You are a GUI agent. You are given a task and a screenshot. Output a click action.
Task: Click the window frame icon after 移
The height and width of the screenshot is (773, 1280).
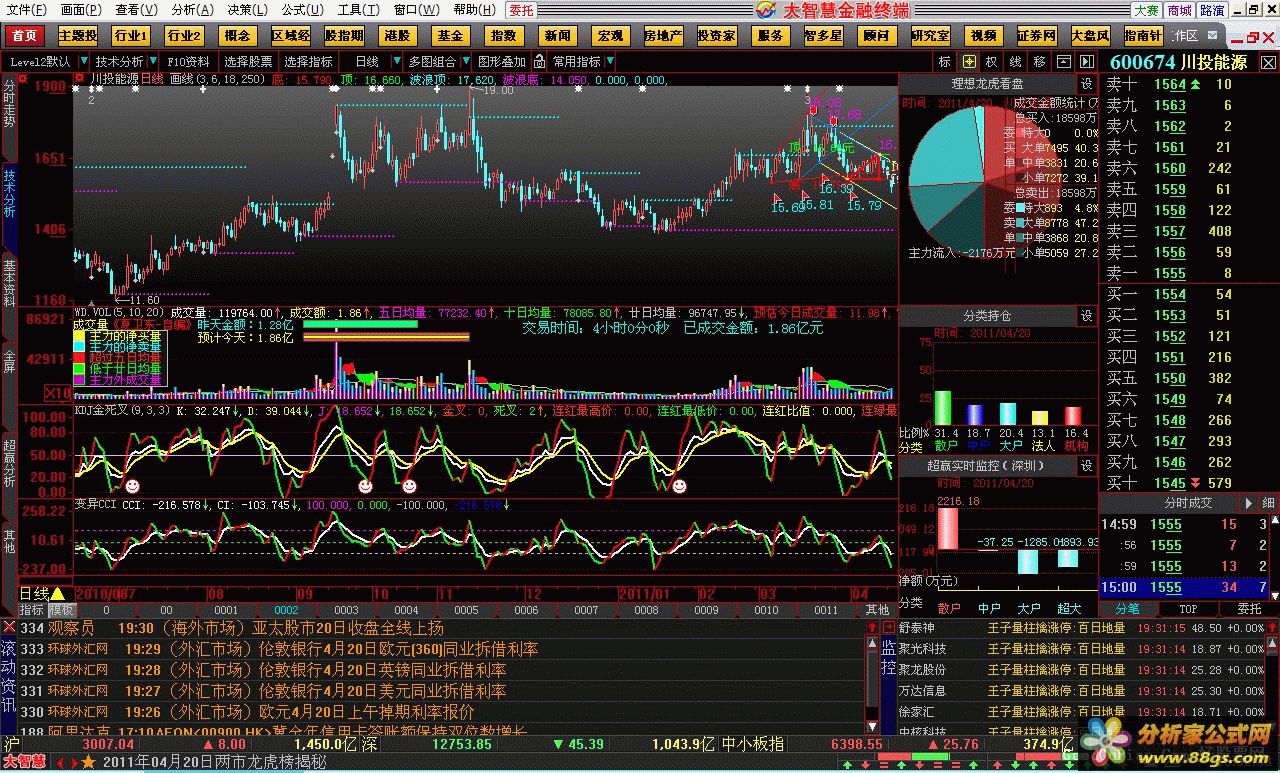pyautogui.click(x=1063, y=61)
